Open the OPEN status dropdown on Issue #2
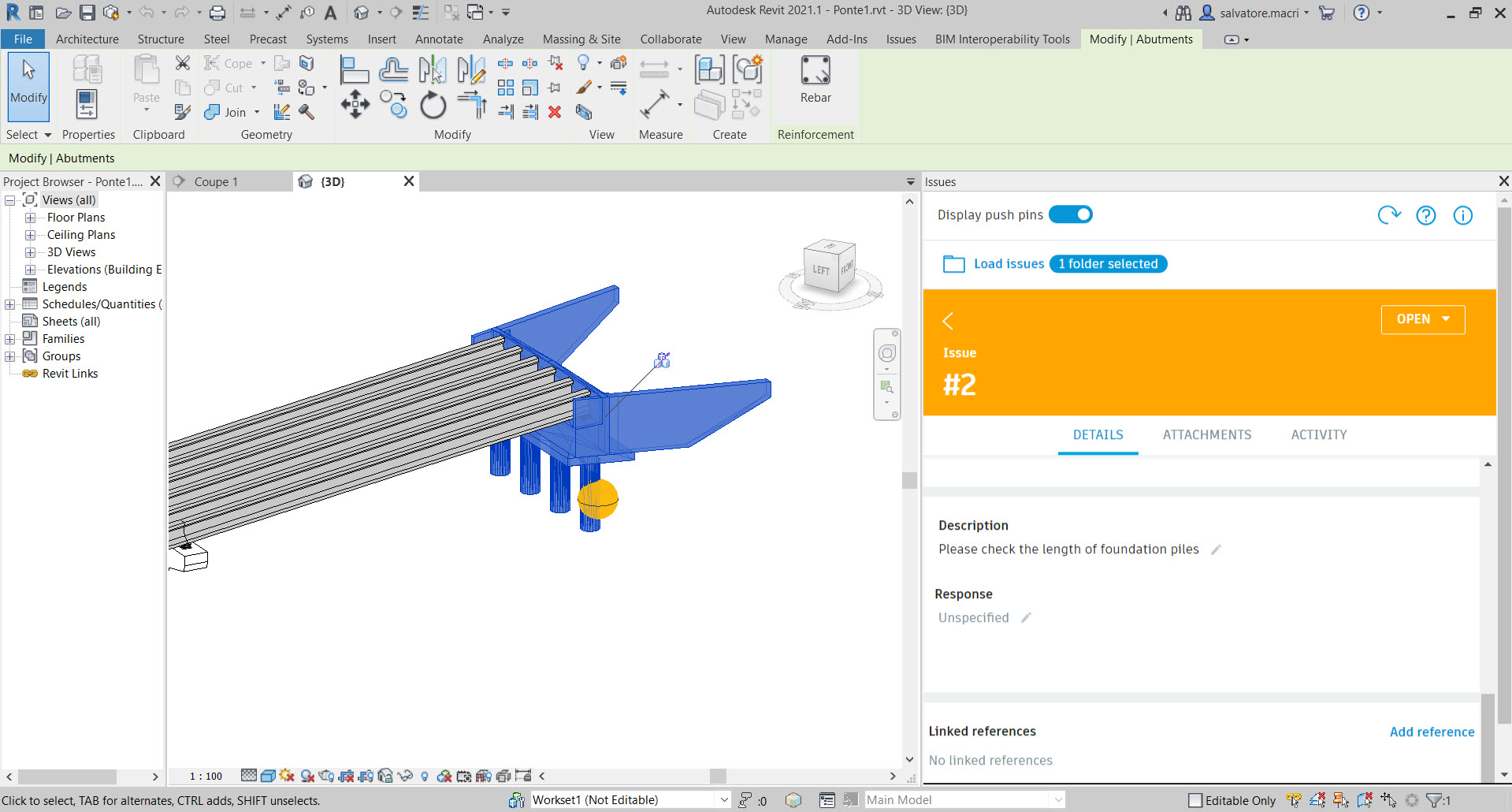1512x812 pixels. (1422, 318)
